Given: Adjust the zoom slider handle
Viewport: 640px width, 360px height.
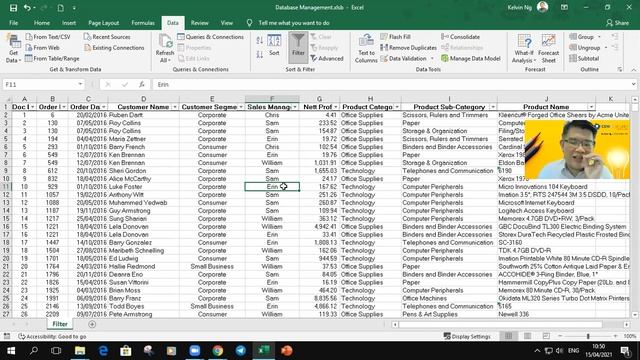Looking at the screenshot, I should [x=588, y=336].
